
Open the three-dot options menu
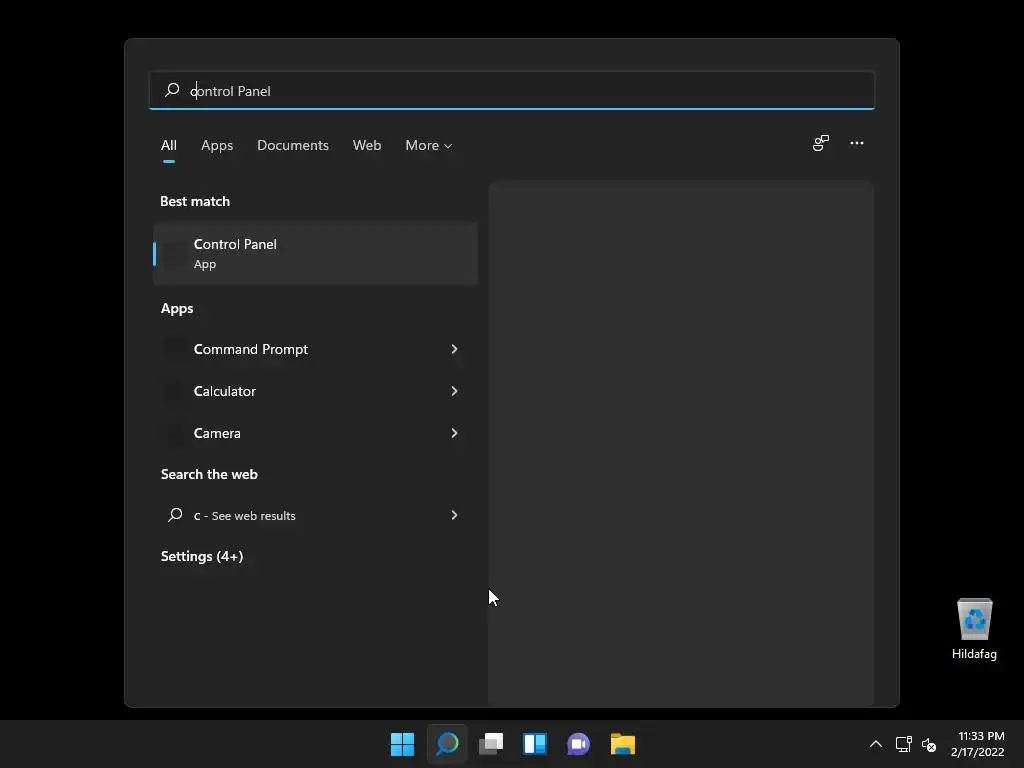(x=857, y=143)
